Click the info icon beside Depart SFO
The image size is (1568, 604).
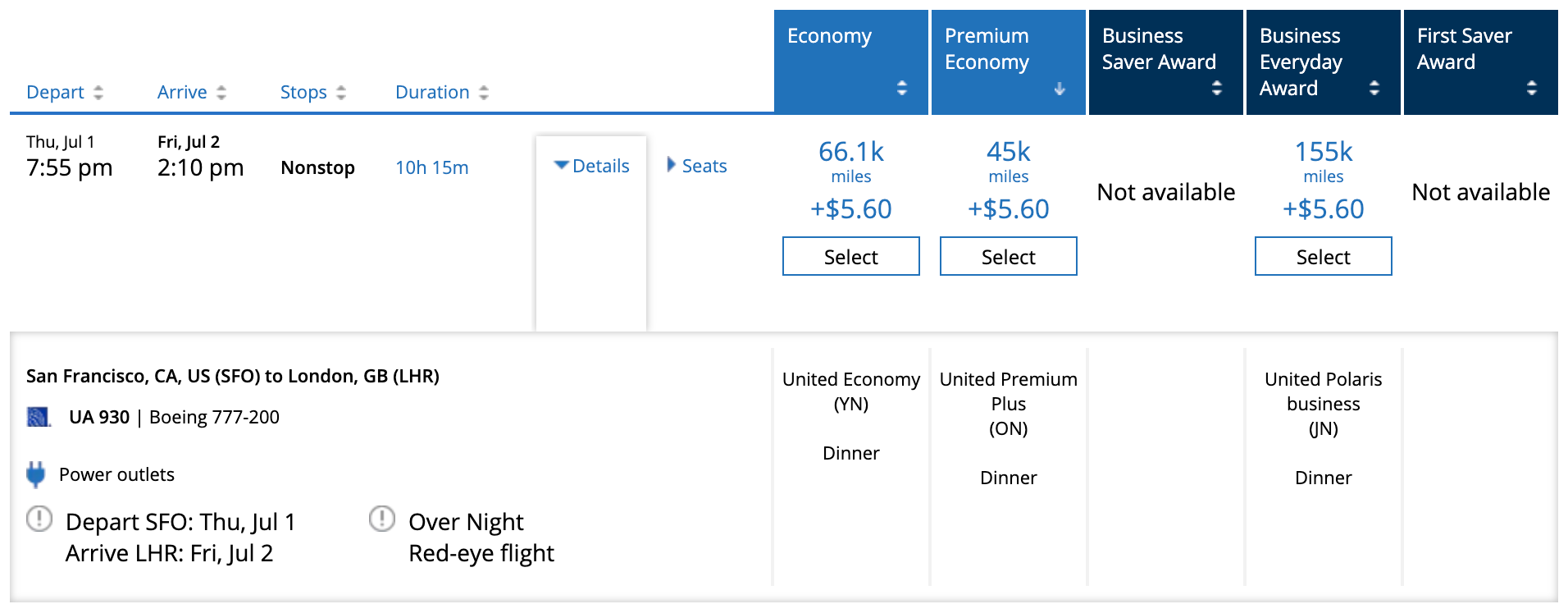pos(39,519)
